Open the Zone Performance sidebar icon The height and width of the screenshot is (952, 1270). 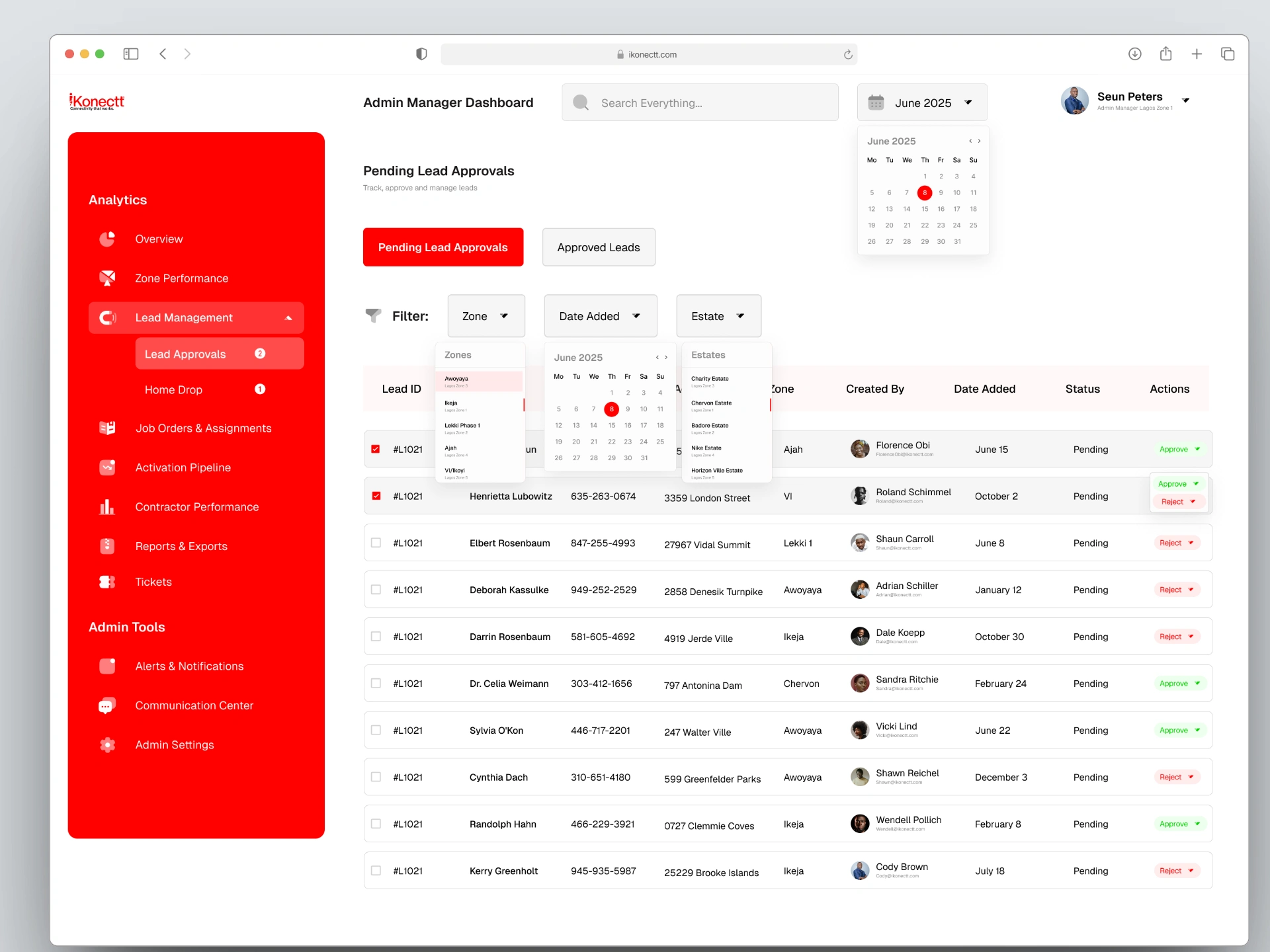[107, 278]
